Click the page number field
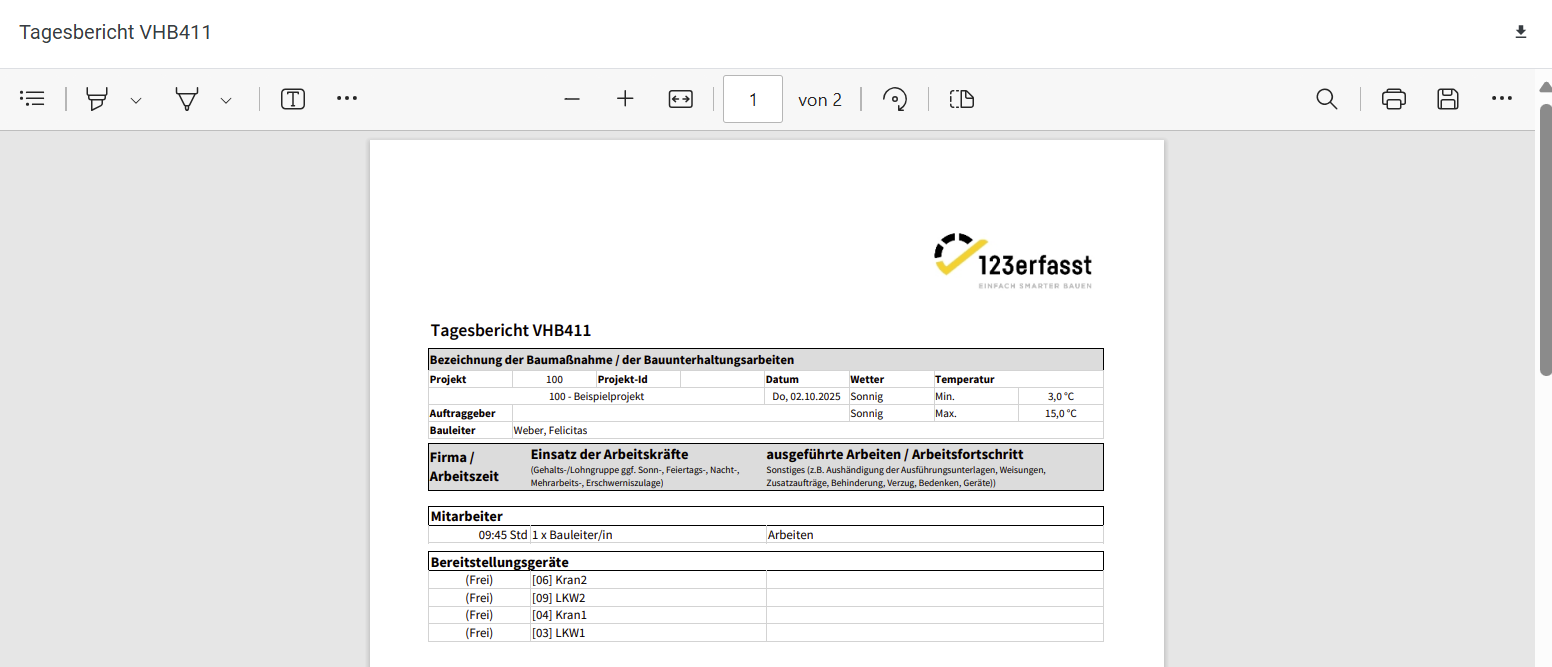 pos(753,99)
